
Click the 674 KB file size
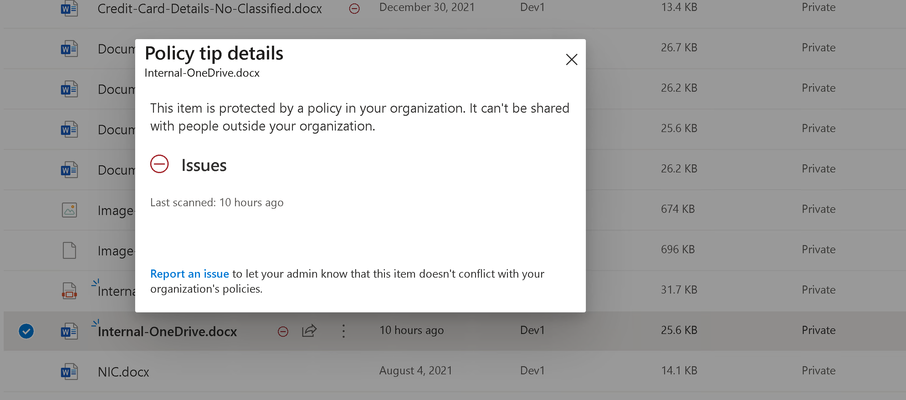click(x=678, y=209)
